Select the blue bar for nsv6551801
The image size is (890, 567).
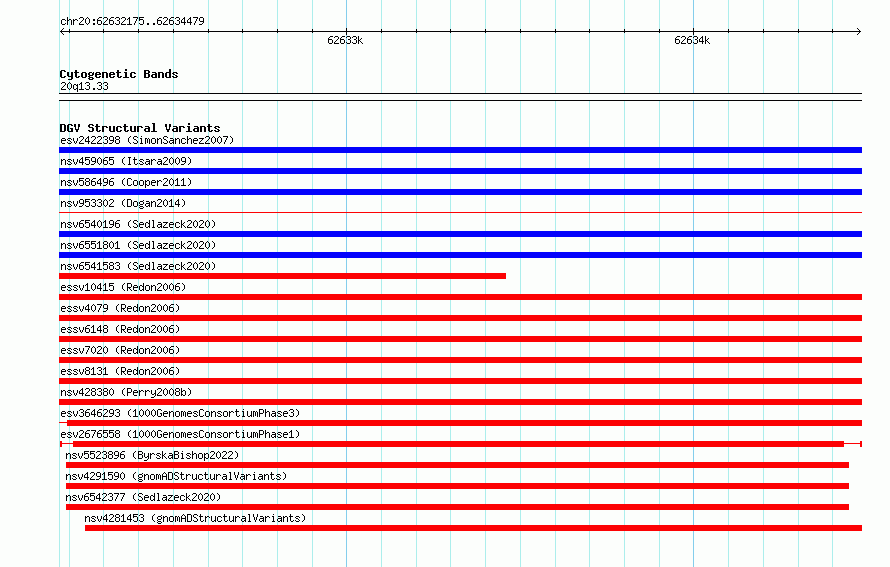point(460,255)
